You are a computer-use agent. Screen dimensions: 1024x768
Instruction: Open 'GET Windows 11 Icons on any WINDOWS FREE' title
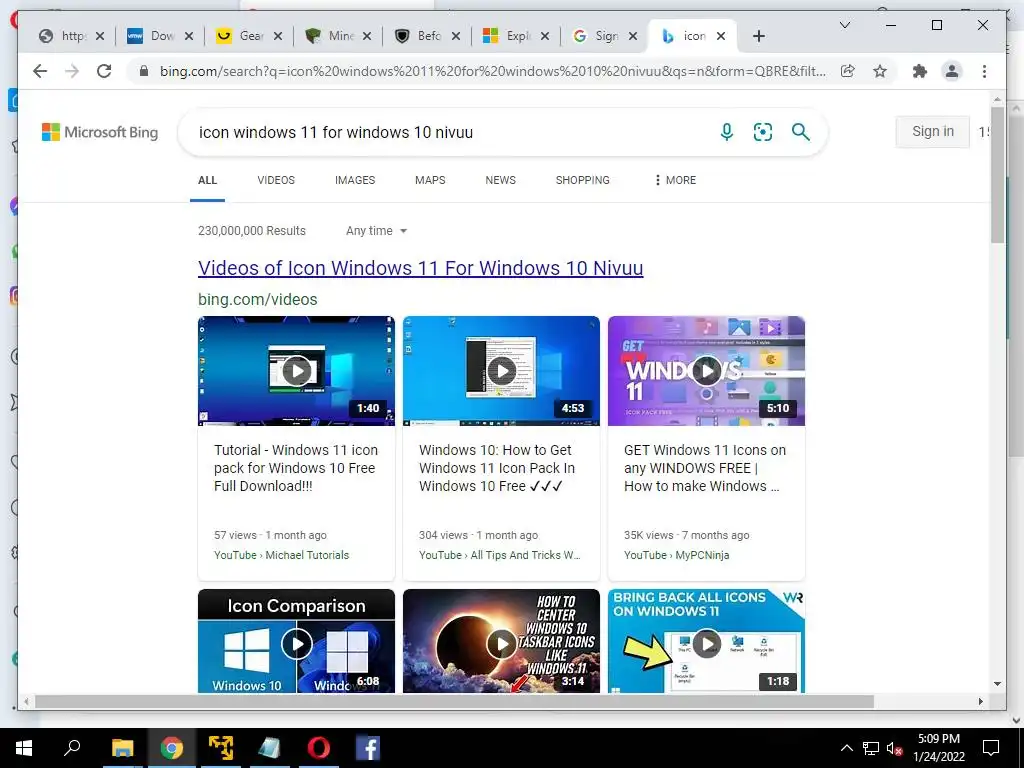point(705,468)
